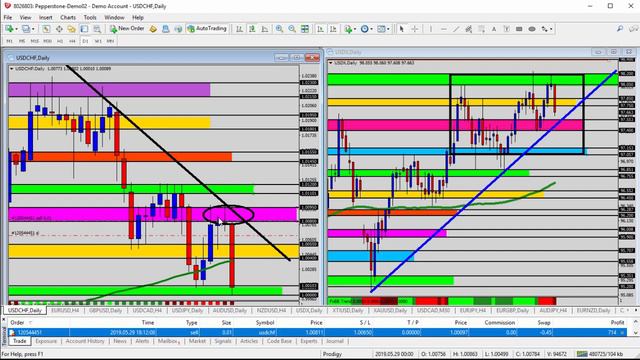Select the Vertical Line drawing tool

point(431,29)
